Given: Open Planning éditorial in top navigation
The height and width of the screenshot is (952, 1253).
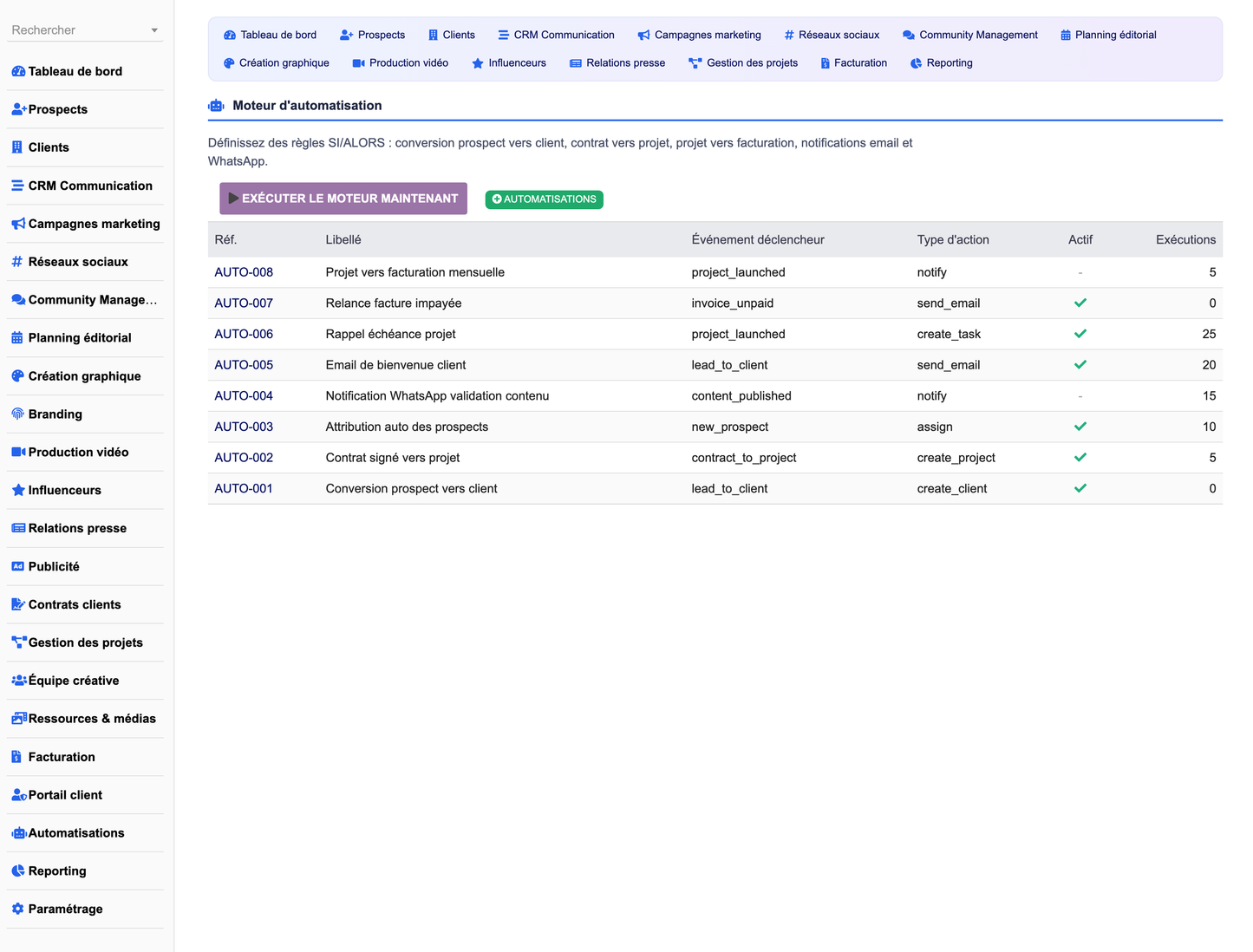Looking at the screenshot, I should pos(1108,35).
